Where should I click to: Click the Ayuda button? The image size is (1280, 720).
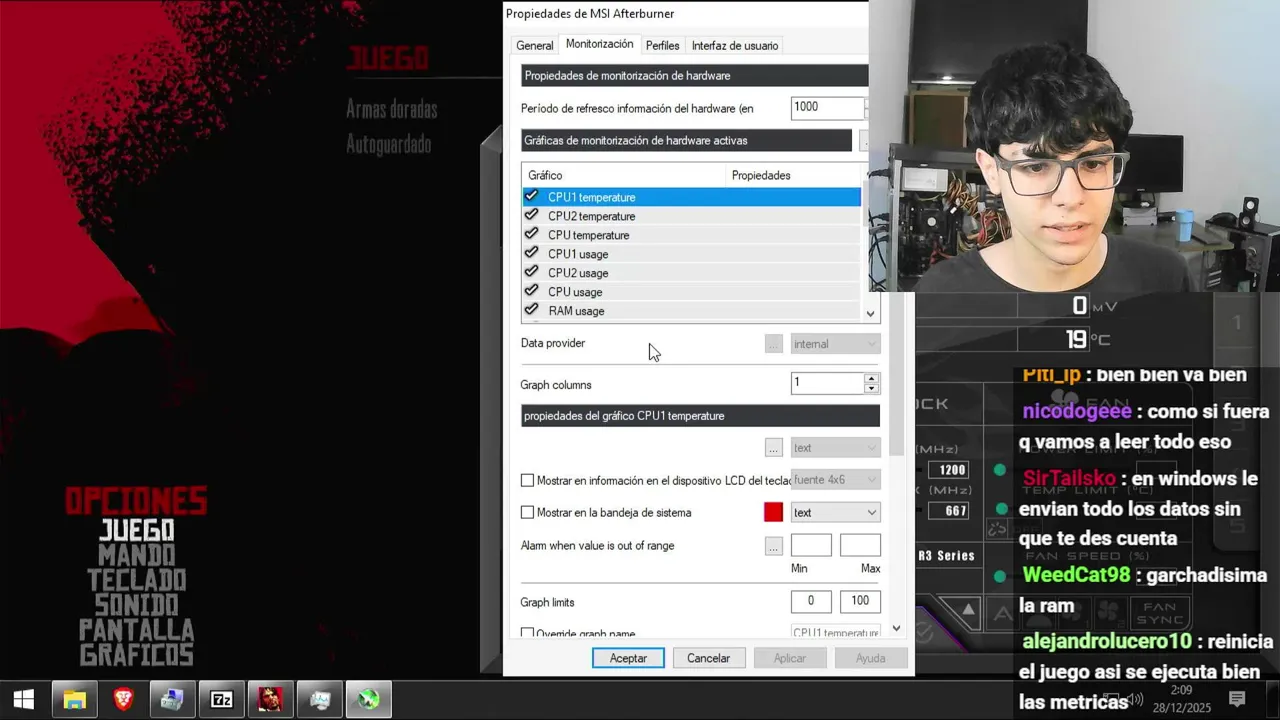[x=870, y=658]
